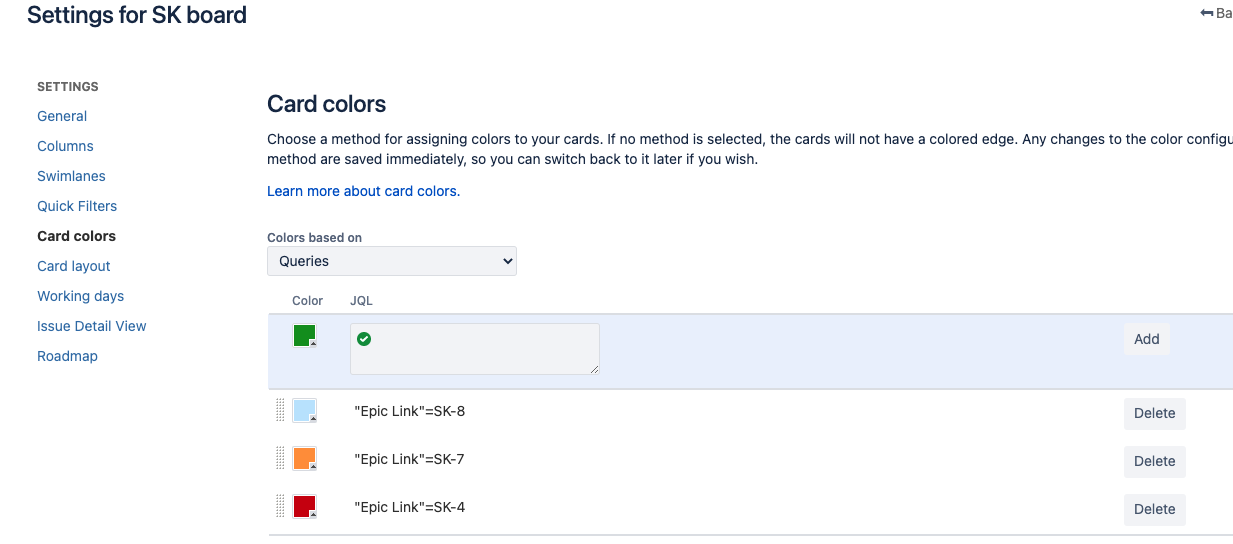This screenshot has width=1233, height=544.
Task: Click the back arrow icon at top right
Action: (x=1206, y=14)
